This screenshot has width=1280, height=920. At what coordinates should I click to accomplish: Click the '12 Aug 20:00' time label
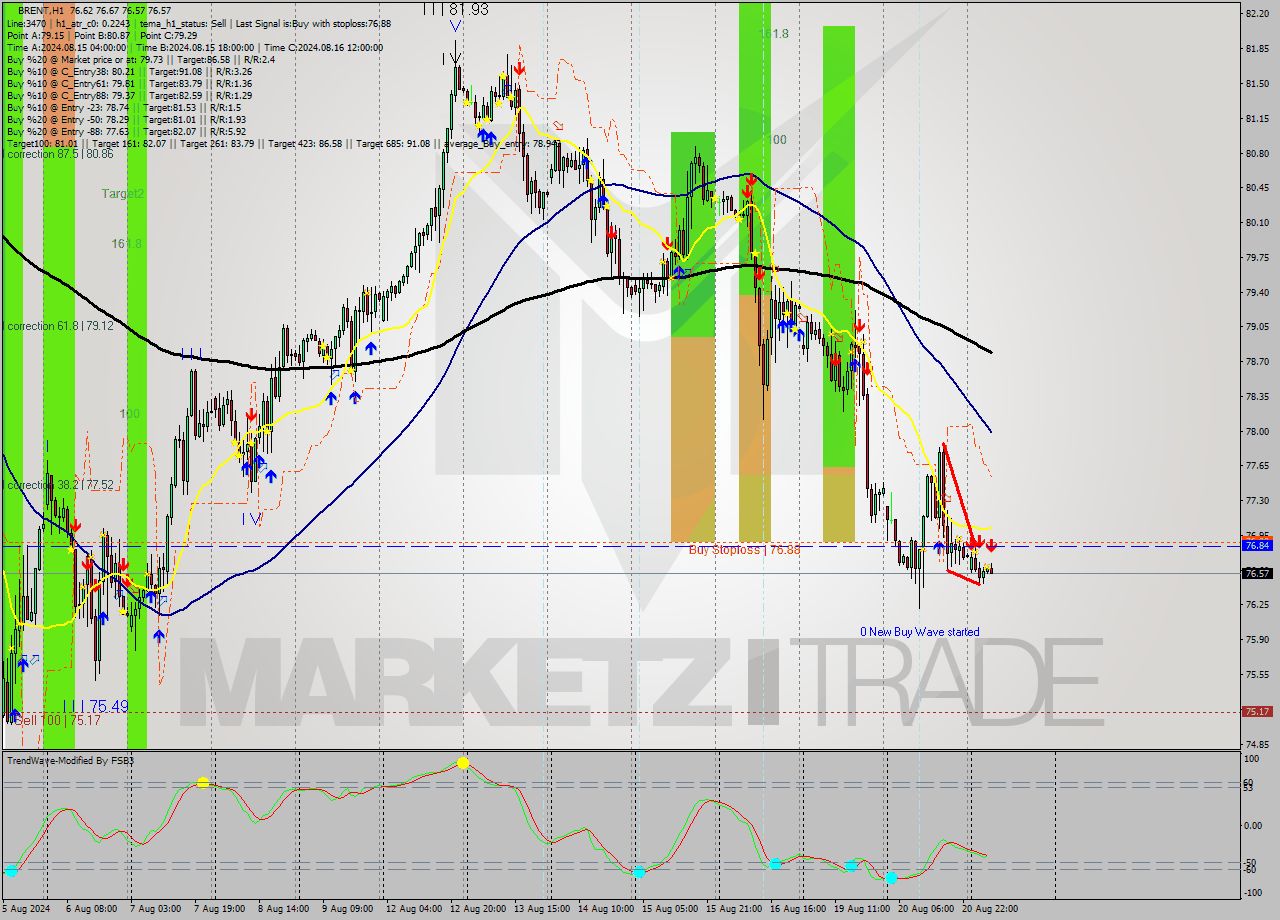(x=477, y=909)
